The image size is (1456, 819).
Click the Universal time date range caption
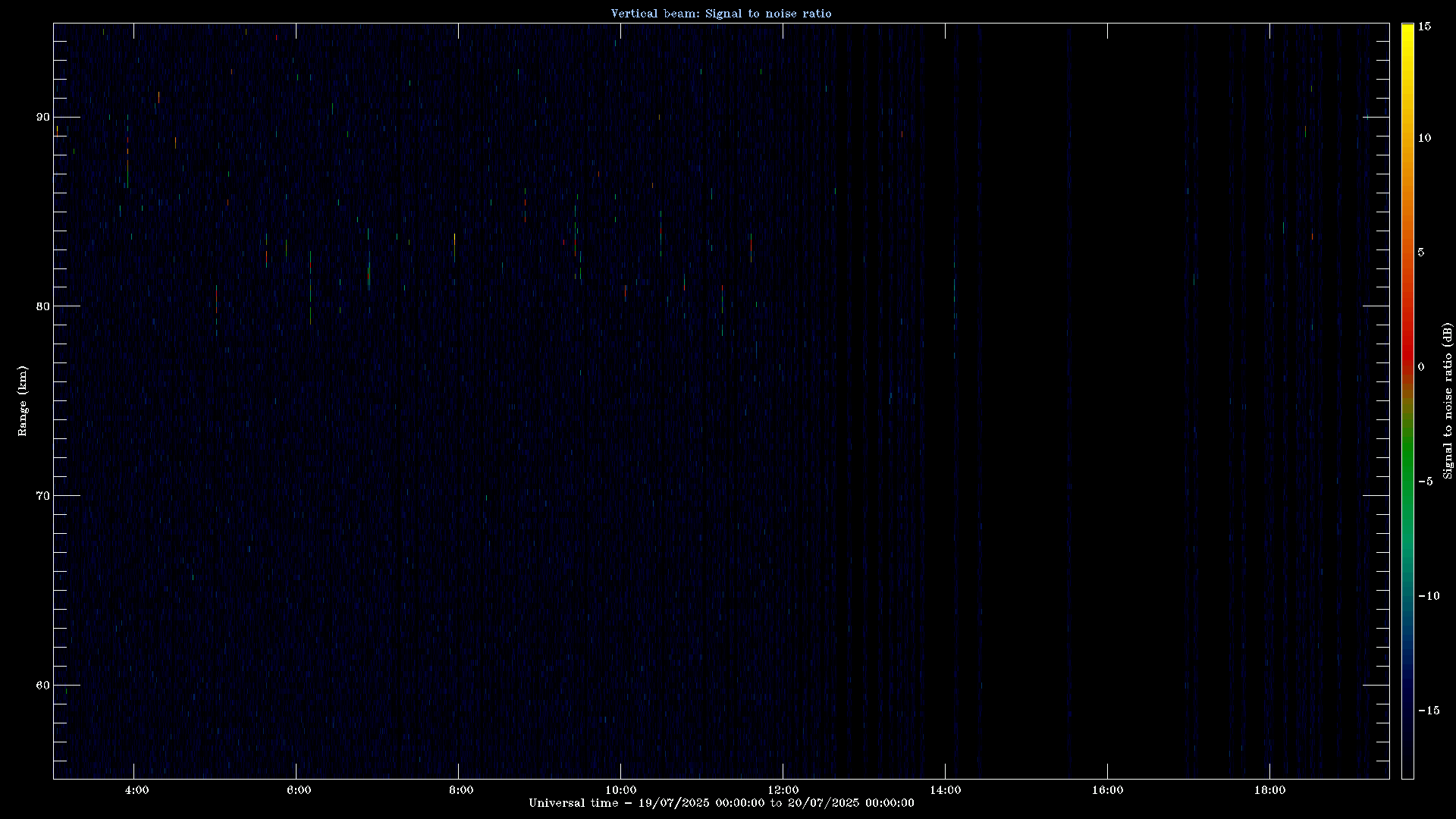[x=721, y=803]
